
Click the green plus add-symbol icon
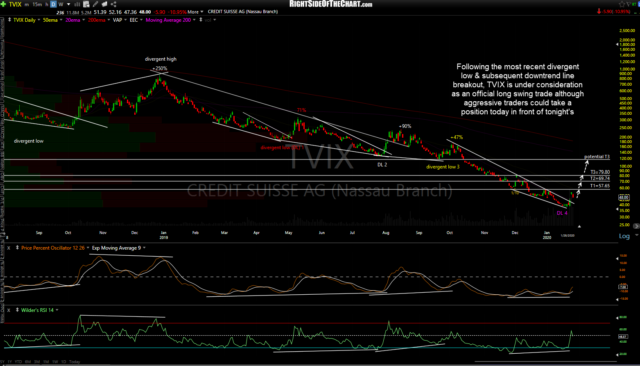click(x=4, y=4)
